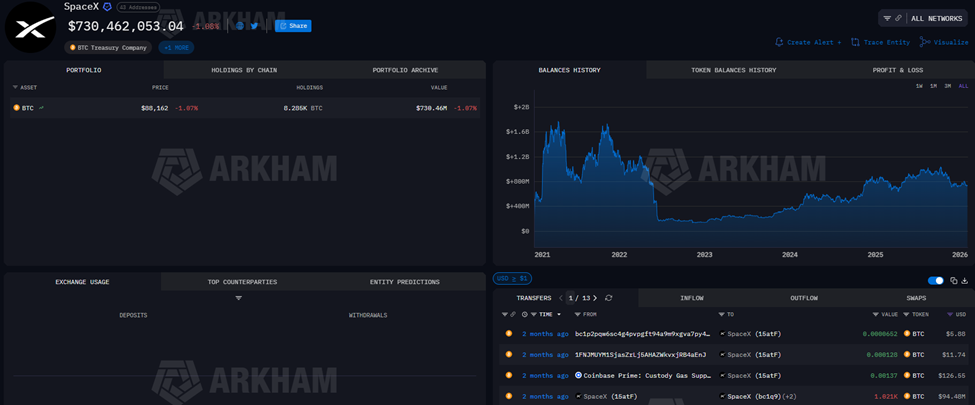The height and width of the screenshot is (405, 975).
Task: Remove the USD ≥ $1 filter chip
Action: point(511,279)
